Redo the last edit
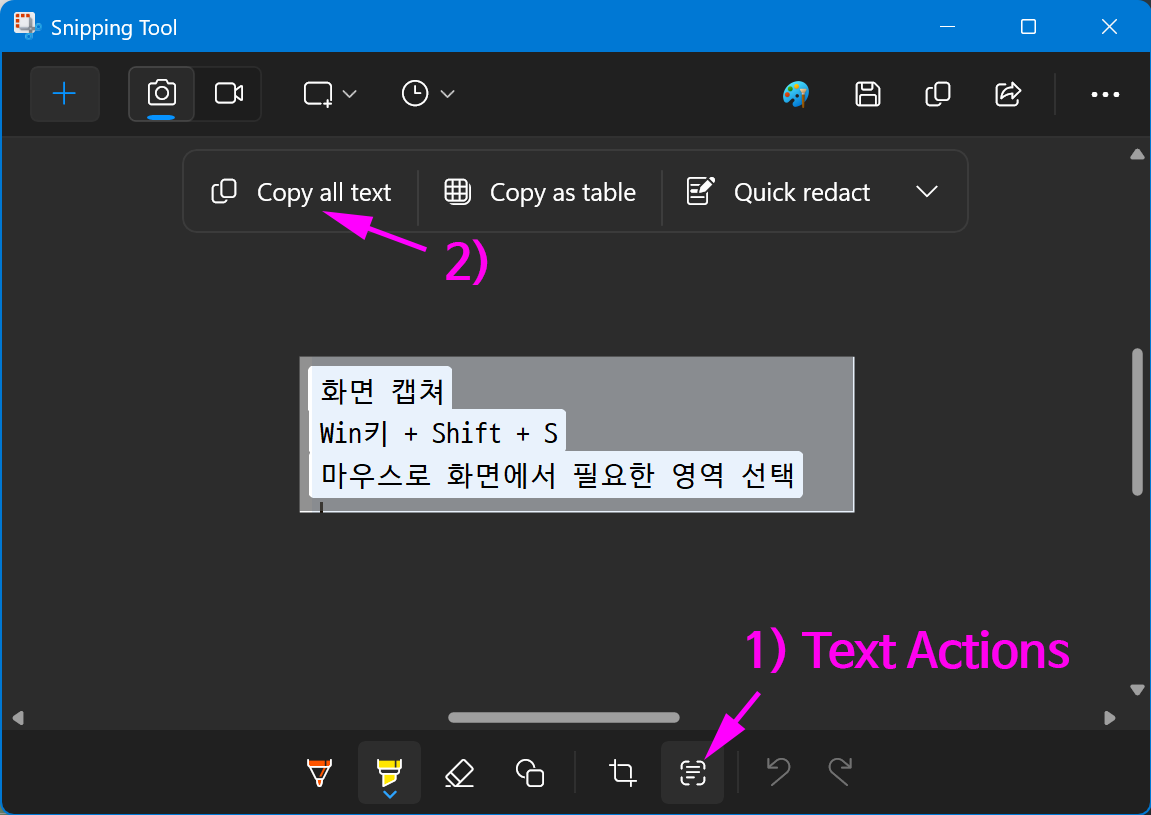 pyautogui.click(x=840, y=772)
